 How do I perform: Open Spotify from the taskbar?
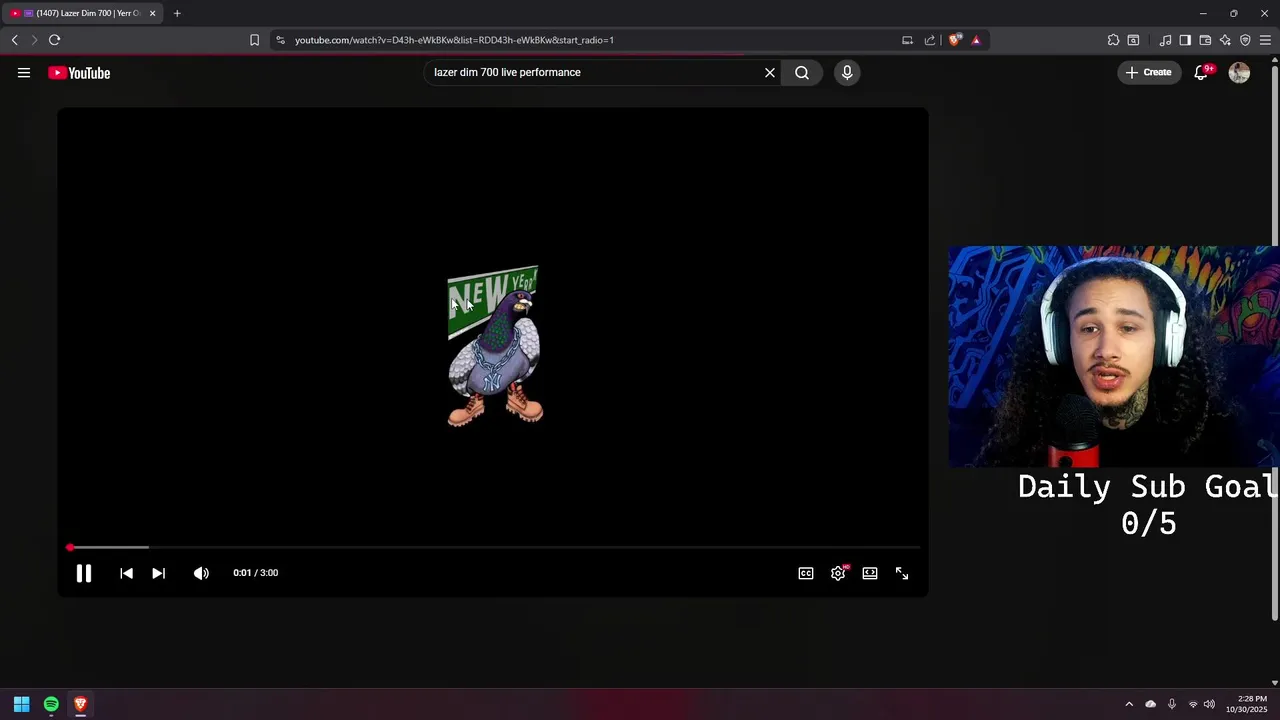click(x=51, y=704)
